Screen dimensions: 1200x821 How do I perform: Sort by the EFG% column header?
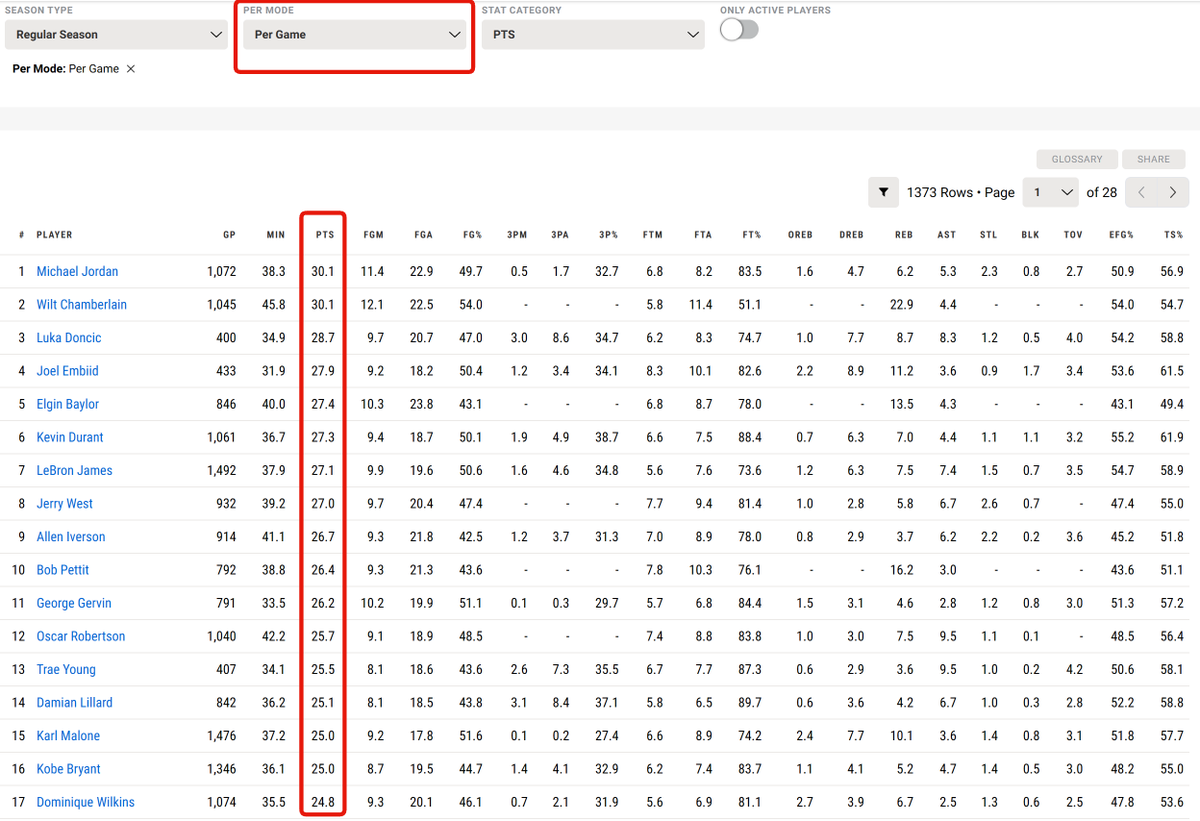1121,235
